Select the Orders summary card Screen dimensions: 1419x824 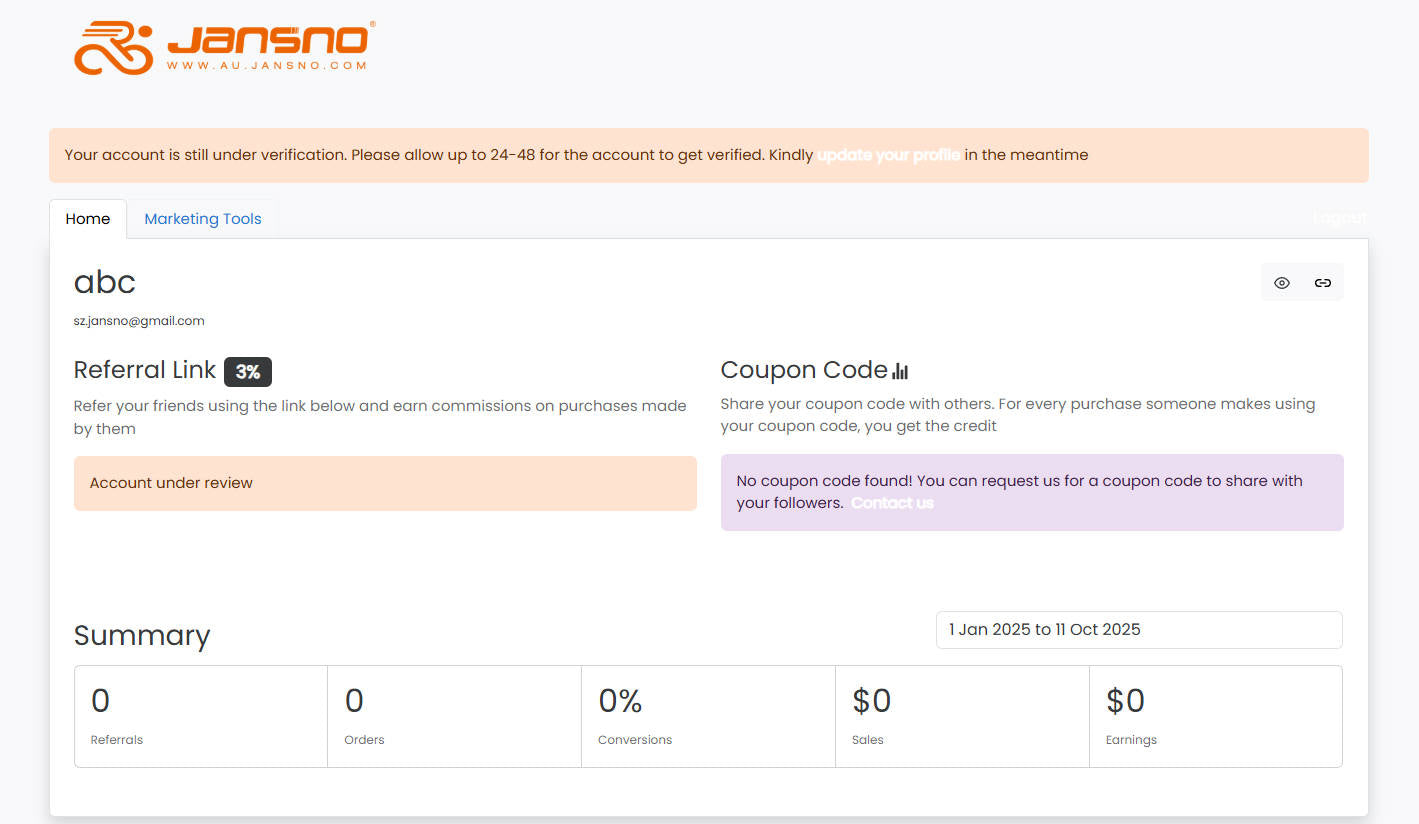(x=454, y=716)
